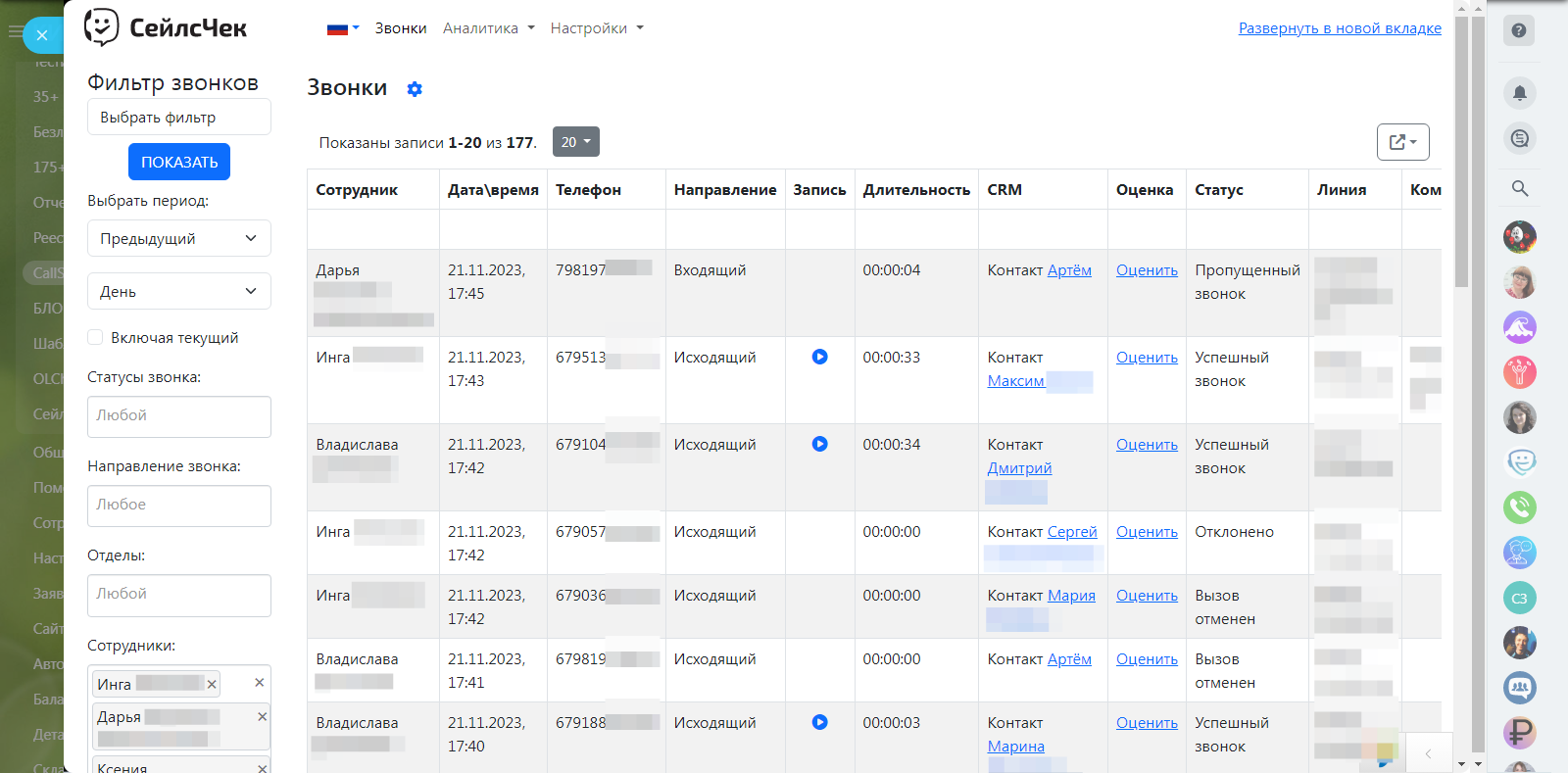Image resolution: width=1568 pixels, height=773 pixels.
Task: Enable the Включая текущий checkbox
Action: [x=96, y=337]
